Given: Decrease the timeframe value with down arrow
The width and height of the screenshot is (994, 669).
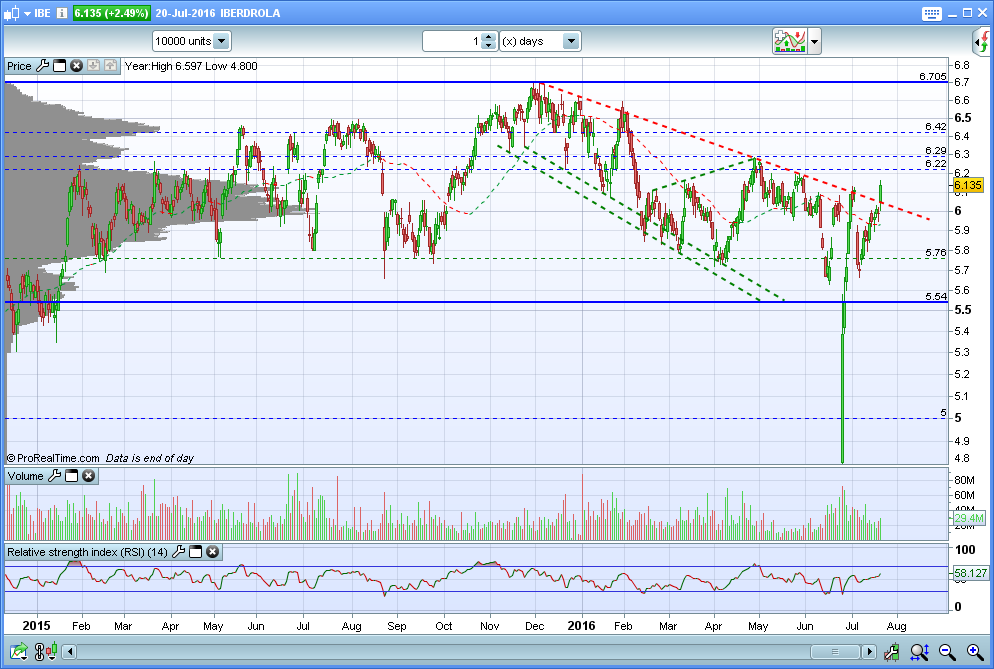Looking at the screenshot, I should [488, 46].
